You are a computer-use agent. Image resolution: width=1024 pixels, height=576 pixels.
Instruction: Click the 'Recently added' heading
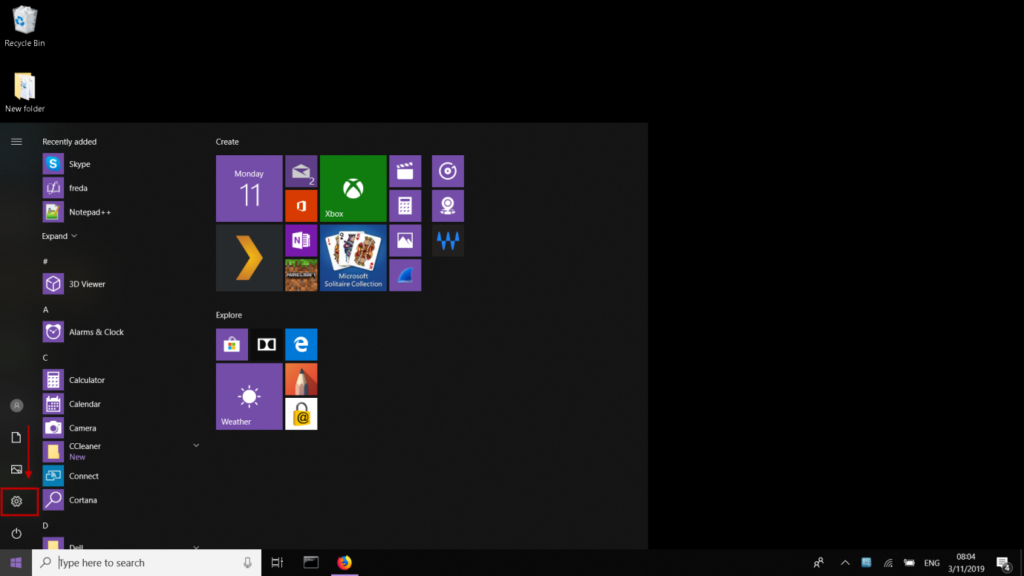69,142
